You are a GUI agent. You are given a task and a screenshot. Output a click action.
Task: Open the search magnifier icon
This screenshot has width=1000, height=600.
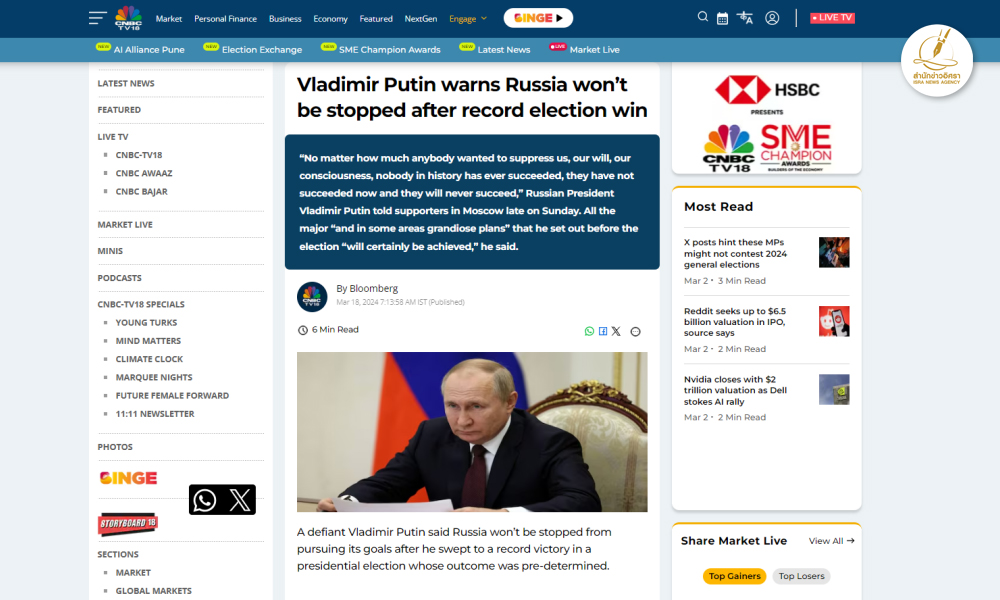pyautogui.click(x=702, y=17)
